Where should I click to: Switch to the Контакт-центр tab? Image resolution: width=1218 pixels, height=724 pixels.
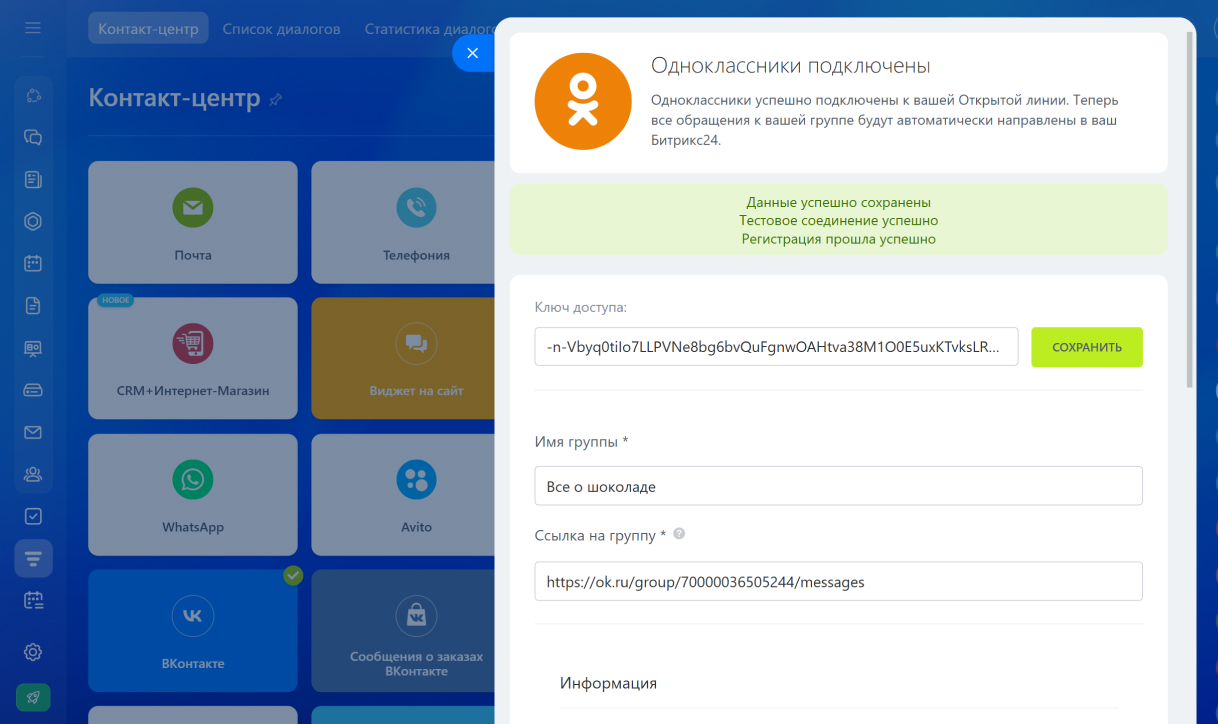pyautogui.click(x=148, y=28)
